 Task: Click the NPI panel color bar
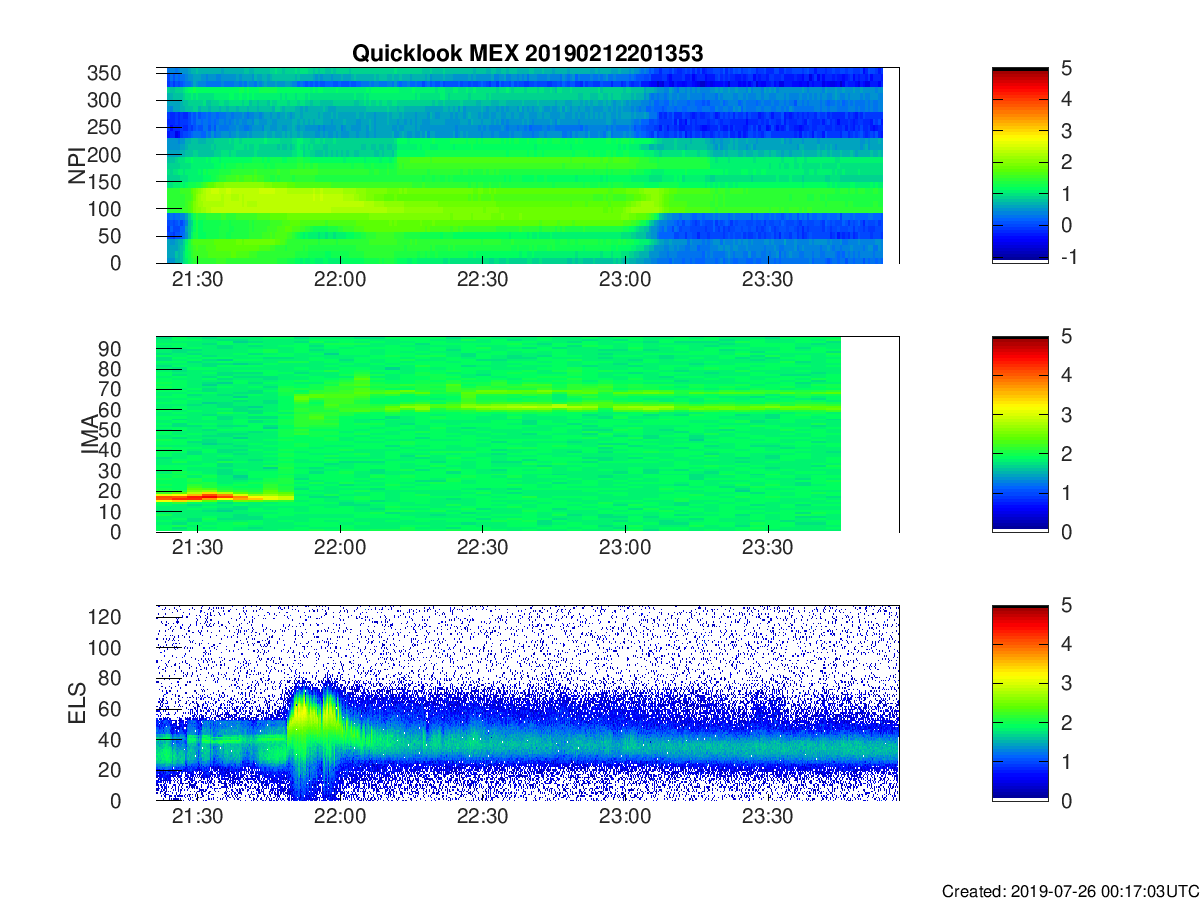(1020, 165)
